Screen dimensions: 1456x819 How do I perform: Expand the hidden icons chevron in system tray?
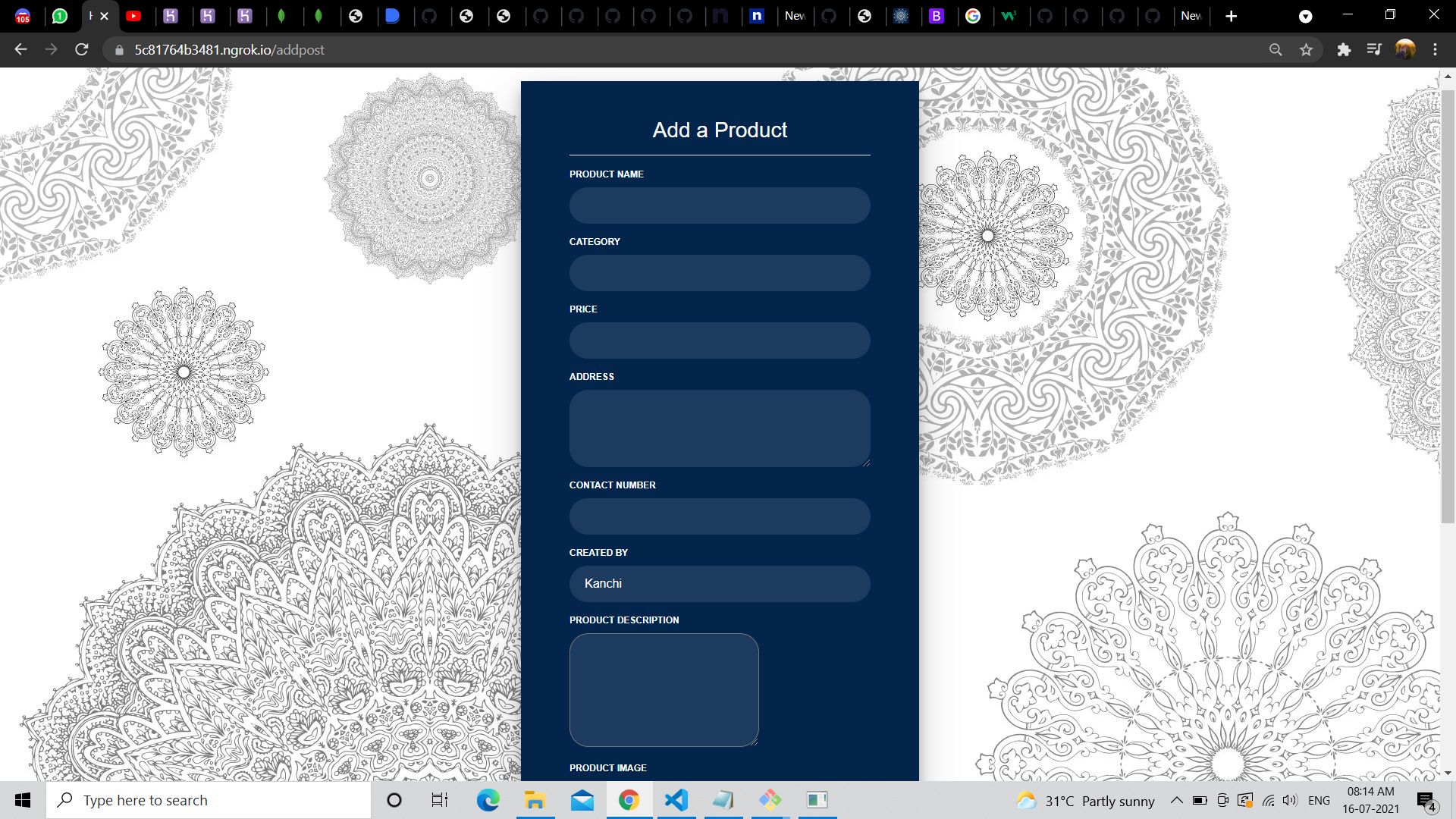tap(1176, 800)
